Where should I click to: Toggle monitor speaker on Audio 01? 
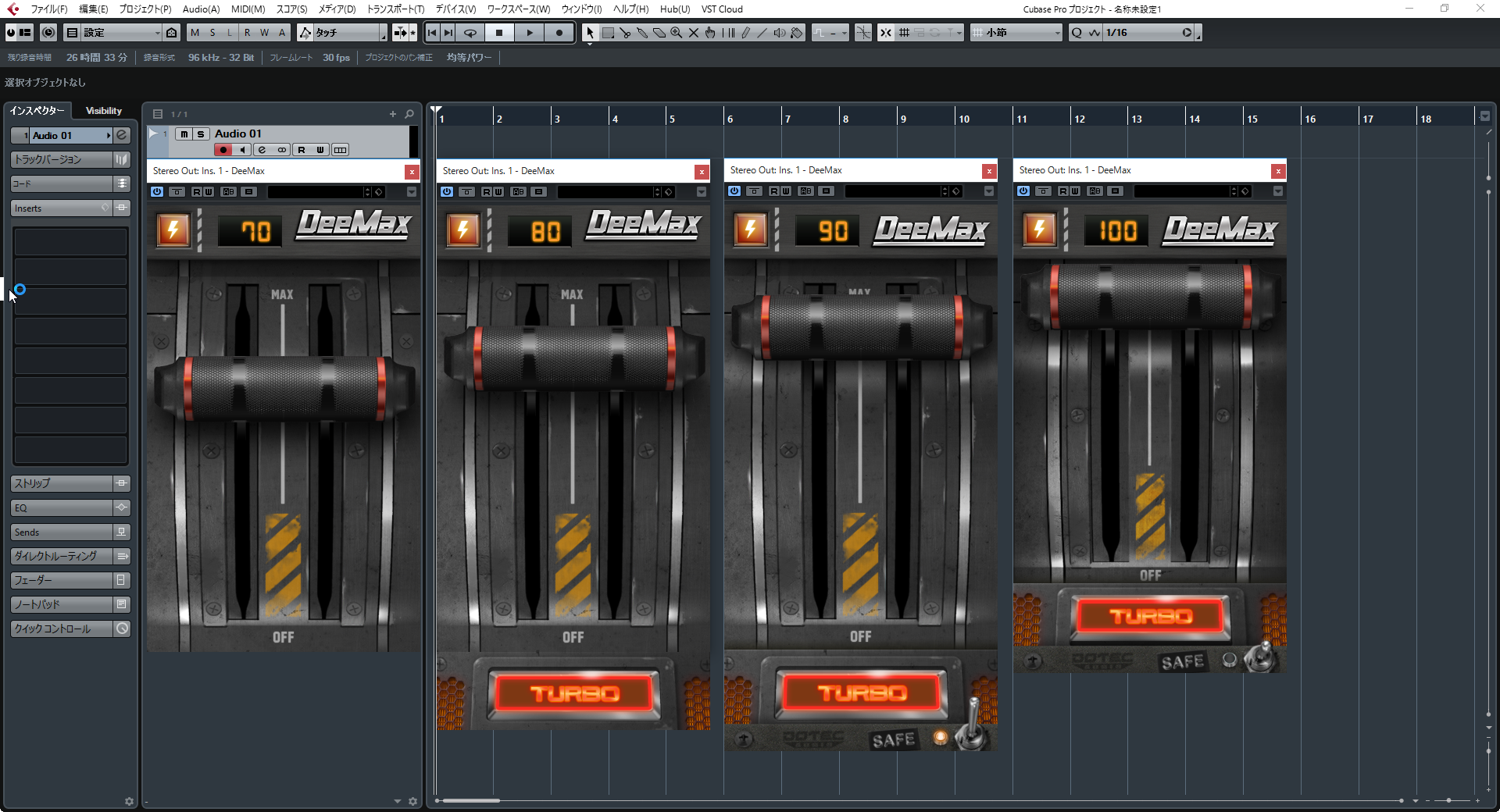point(242,150)
